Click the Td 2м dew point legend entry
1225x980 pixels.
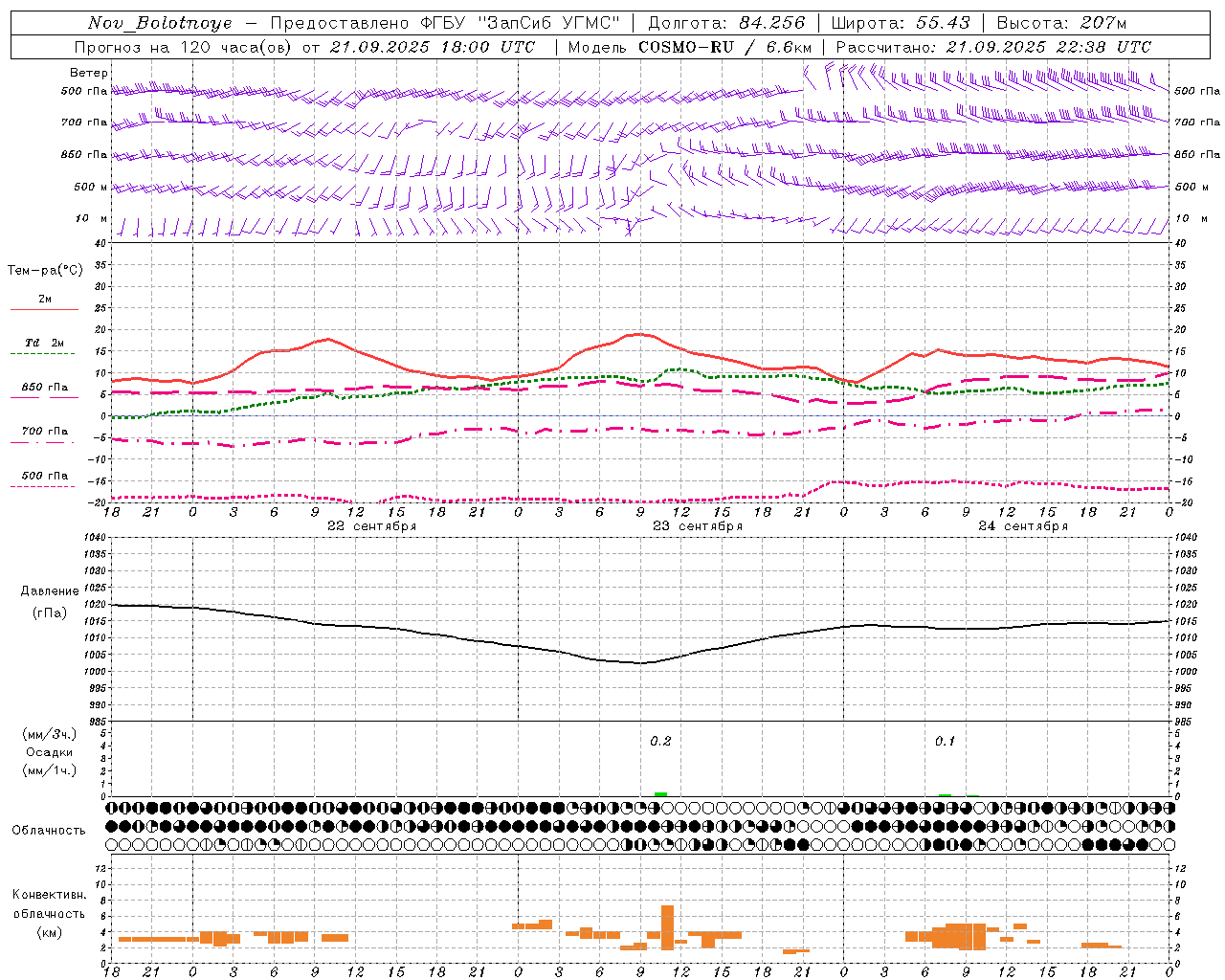(45, 343)
